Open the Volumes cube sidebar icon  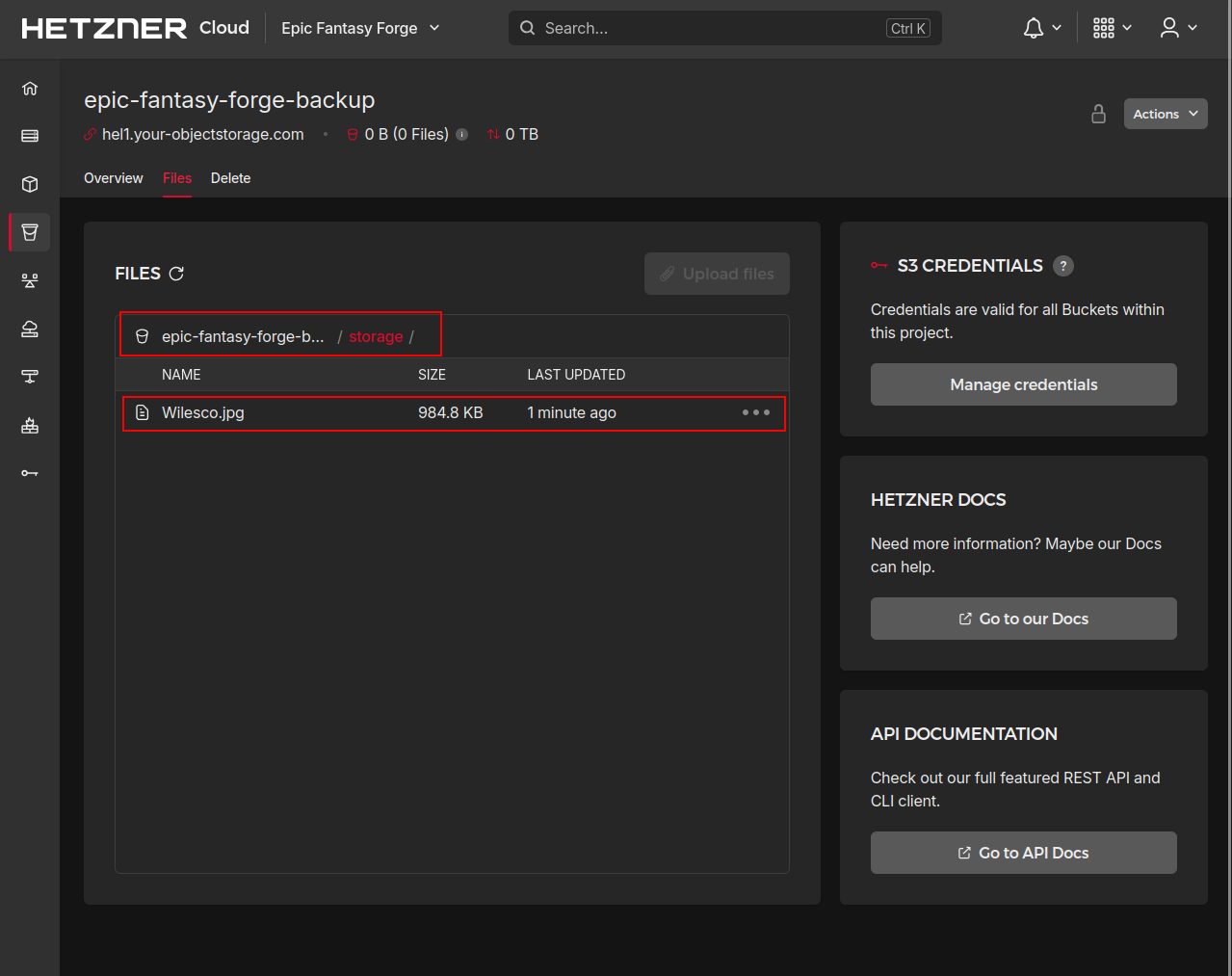(30, 184)
